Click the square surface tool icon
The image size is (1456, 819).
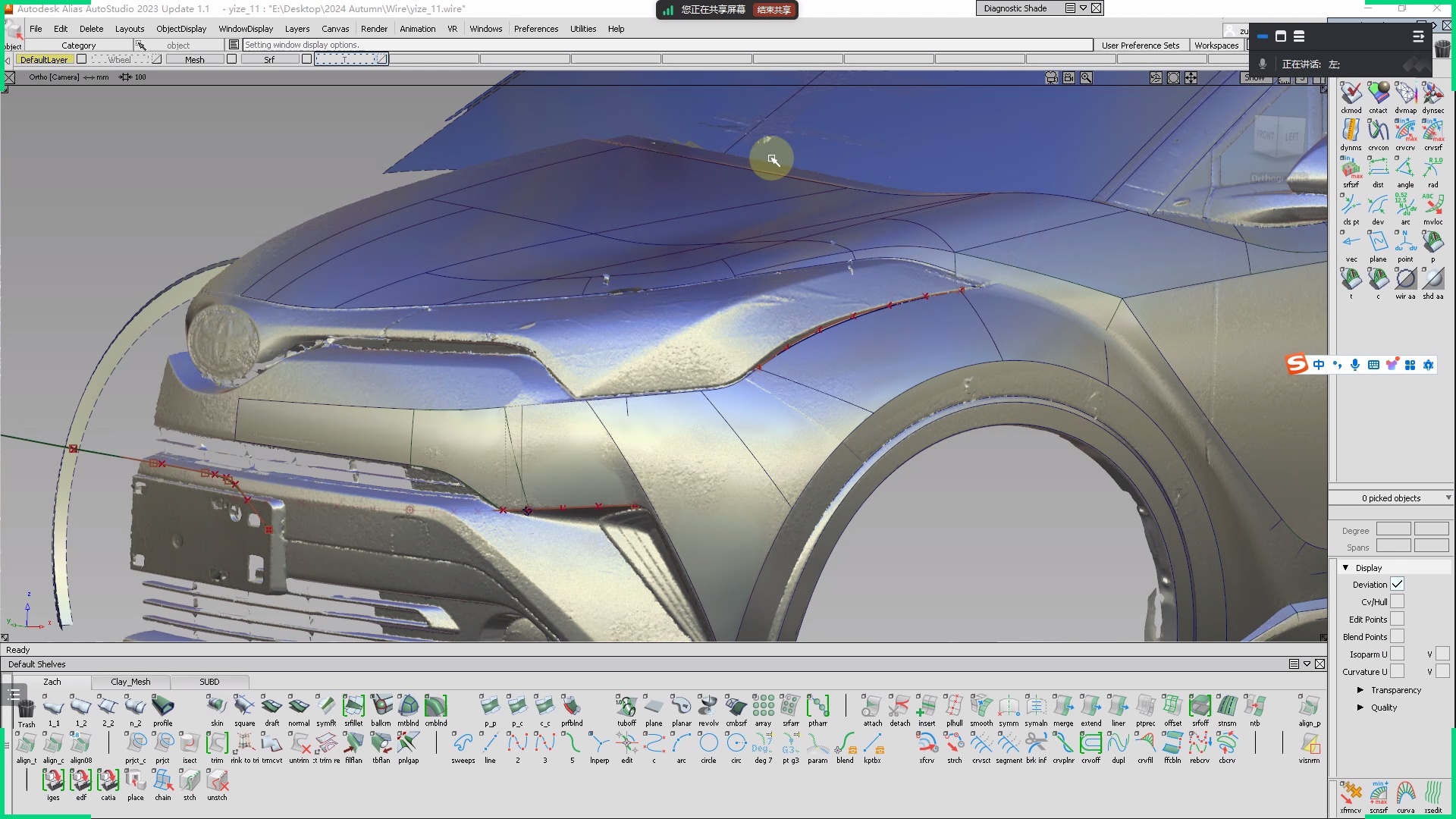[x=244, y=707]
